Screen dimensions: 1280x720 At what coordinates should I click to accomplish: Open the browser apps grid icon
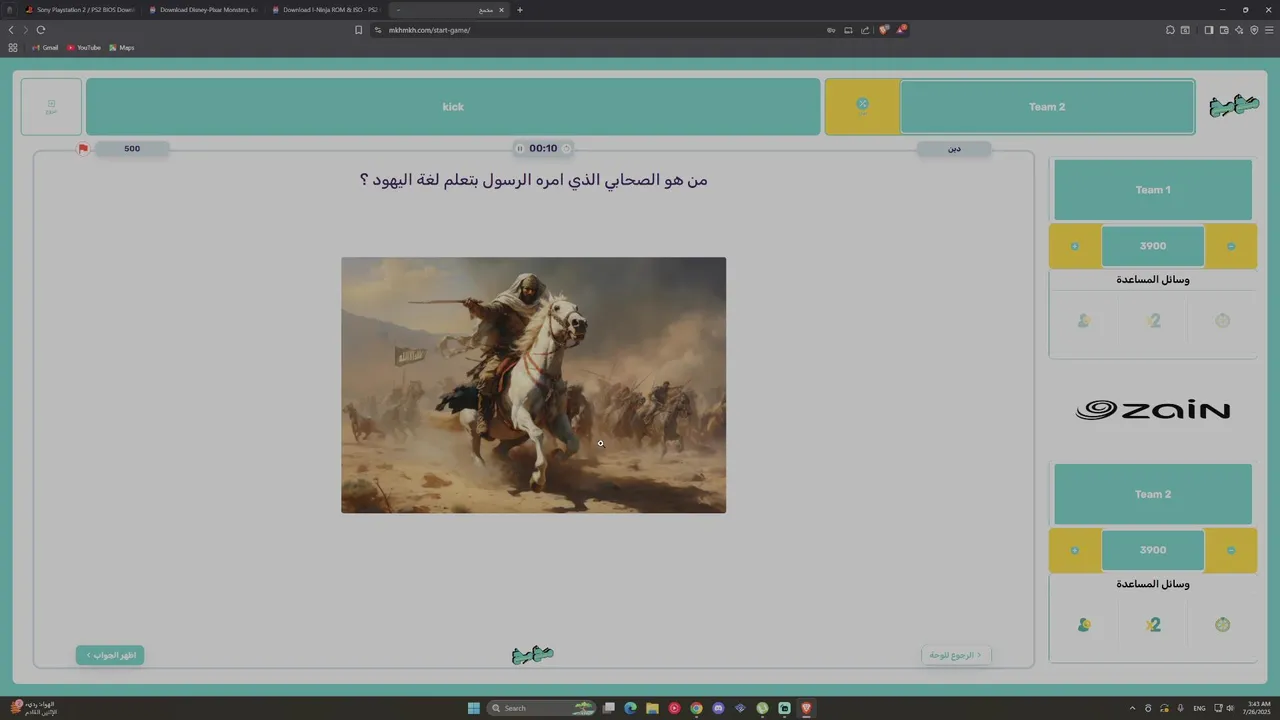coord(13,47)
